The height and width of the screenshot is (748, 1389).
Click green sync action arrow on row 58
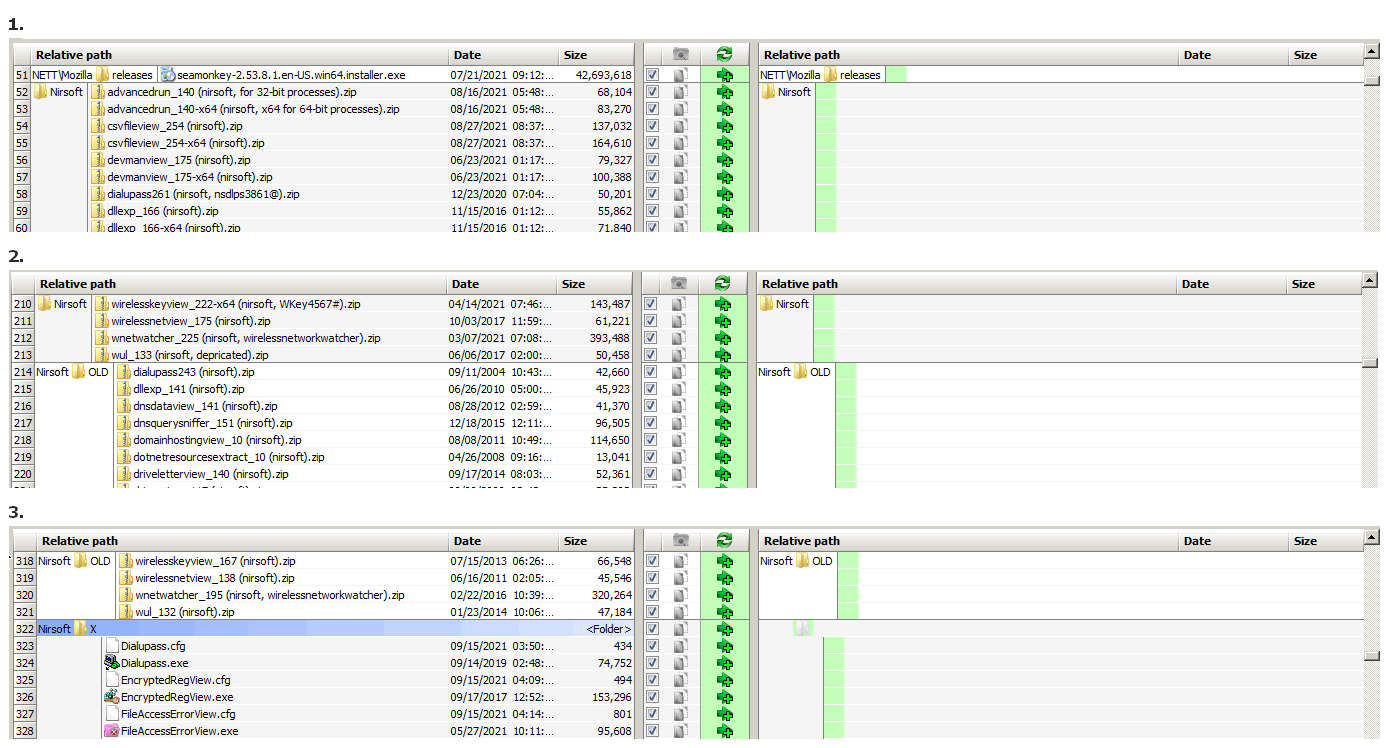pos(725,194)
